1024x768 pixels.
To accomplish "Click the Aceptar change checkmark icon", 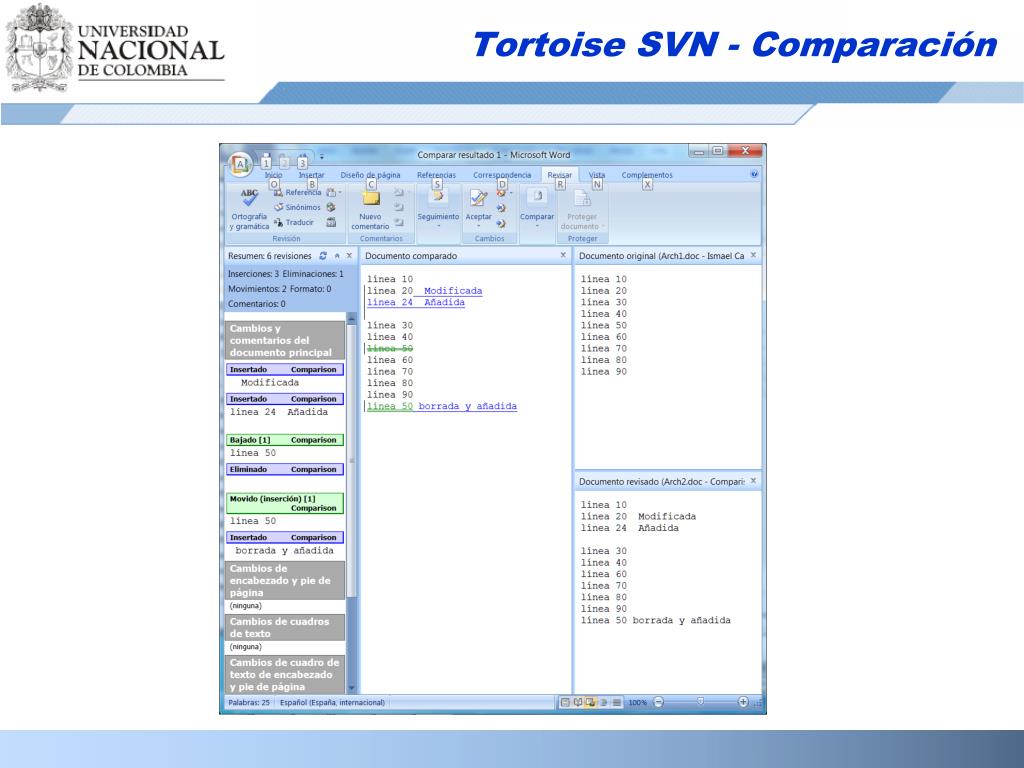I will (x=479, y=198).
